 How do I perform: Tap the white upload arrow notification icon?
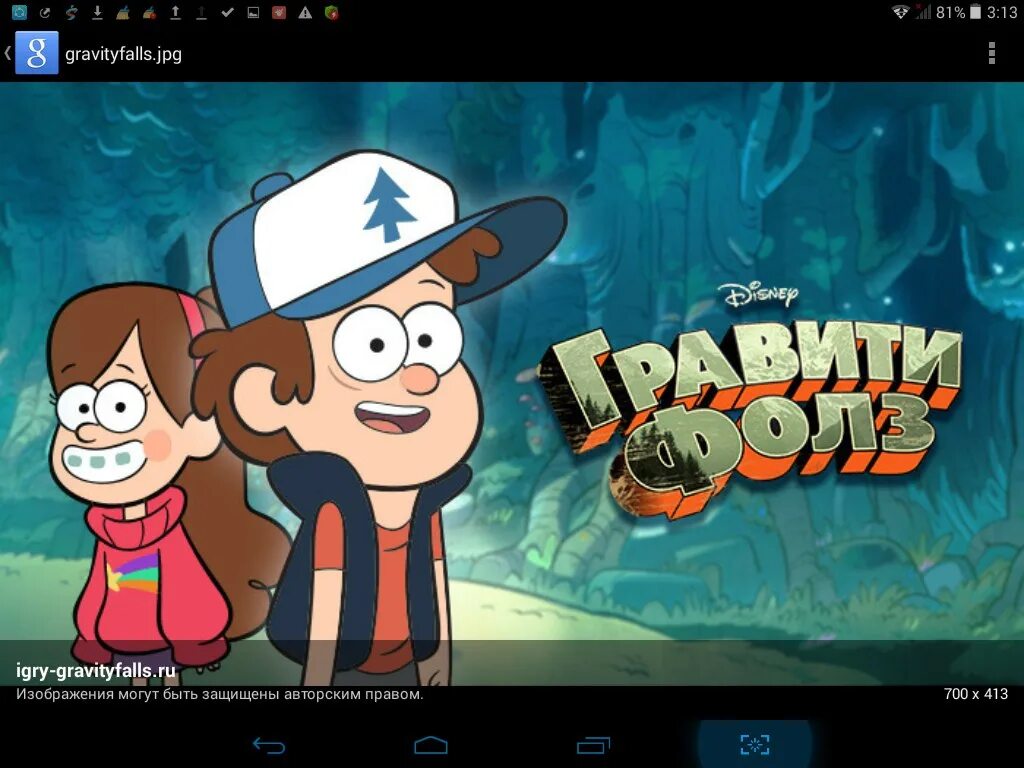[x=175, y=12]
